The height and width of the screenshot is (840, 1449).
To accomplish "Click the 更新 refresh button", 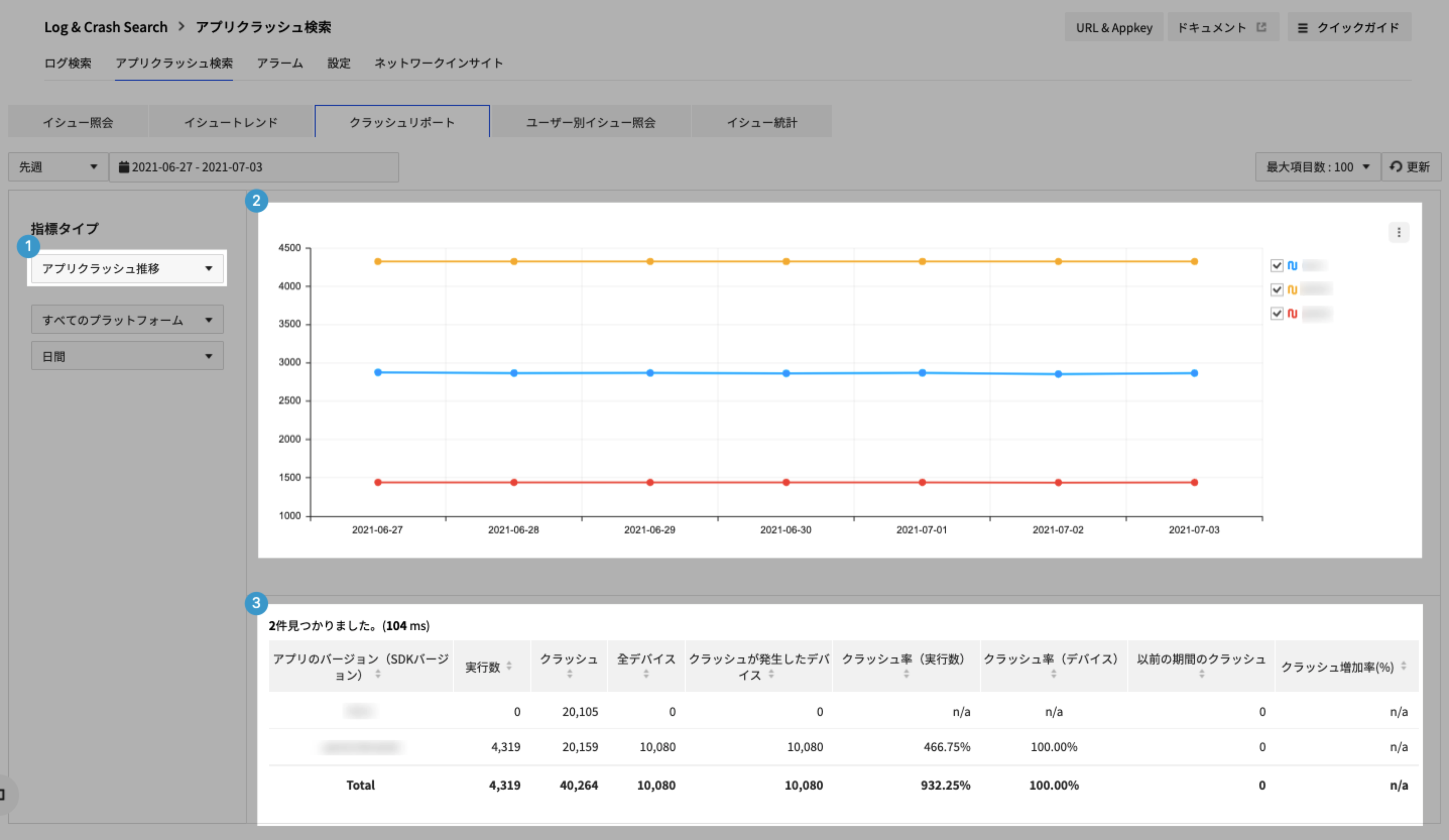I will [x=1411, y=167].
